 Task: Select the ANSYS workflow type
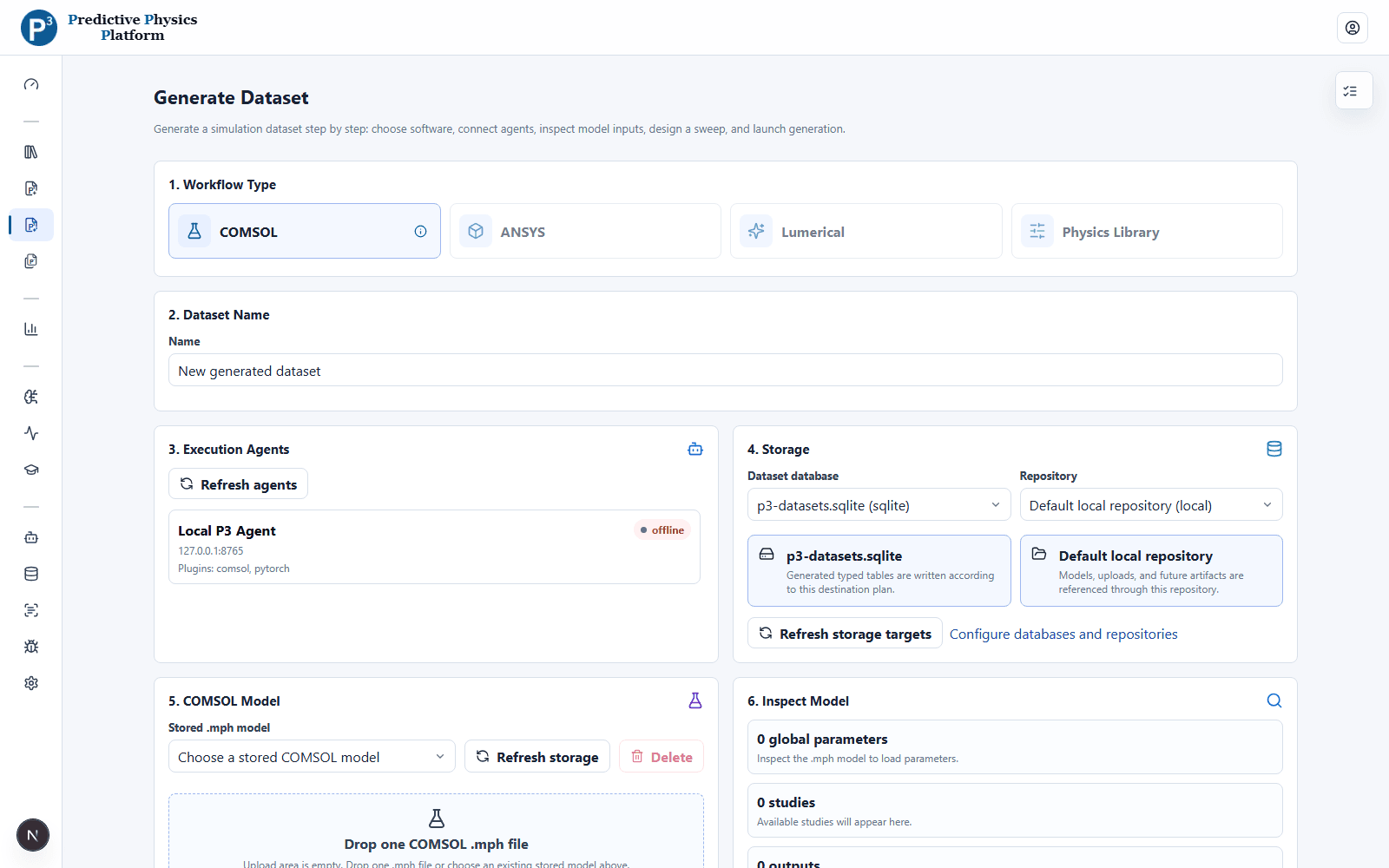[585, 231]
